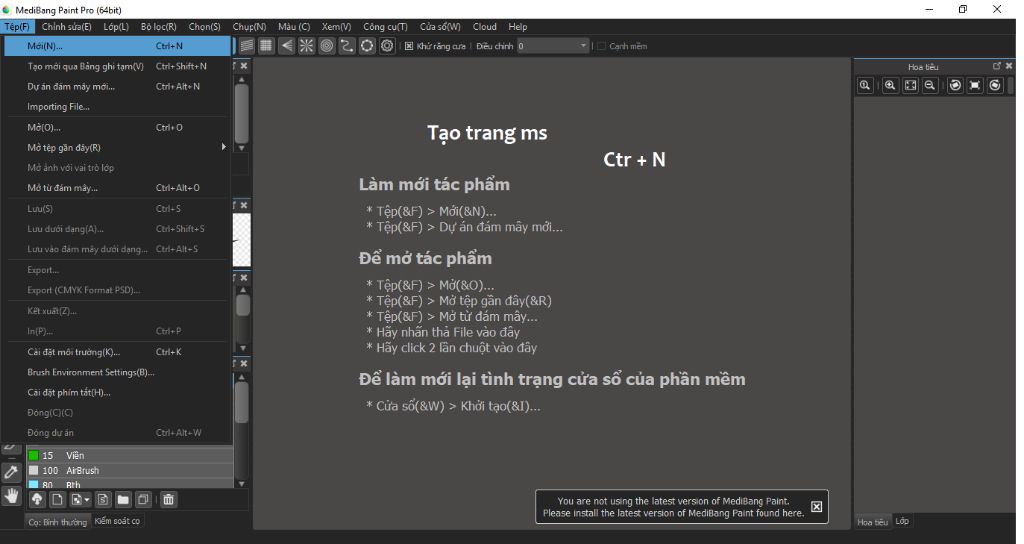Viewport: 1024px width, 544px height.
Task: Click add brush folder icon
Action: coord(123,500)
